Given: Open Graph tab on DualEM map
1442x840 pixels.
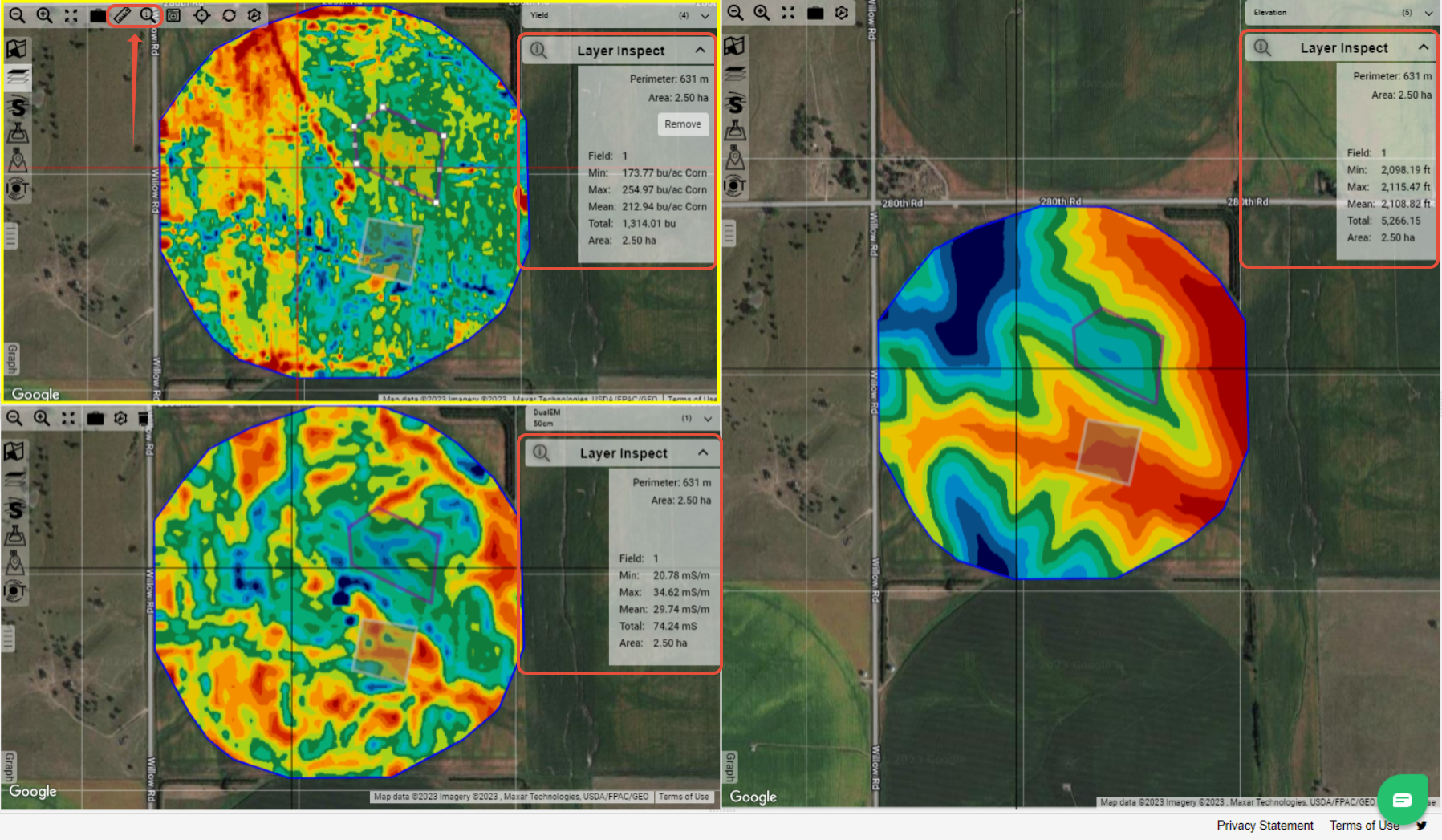Looking at the screenshot, I should pos(9,767).
